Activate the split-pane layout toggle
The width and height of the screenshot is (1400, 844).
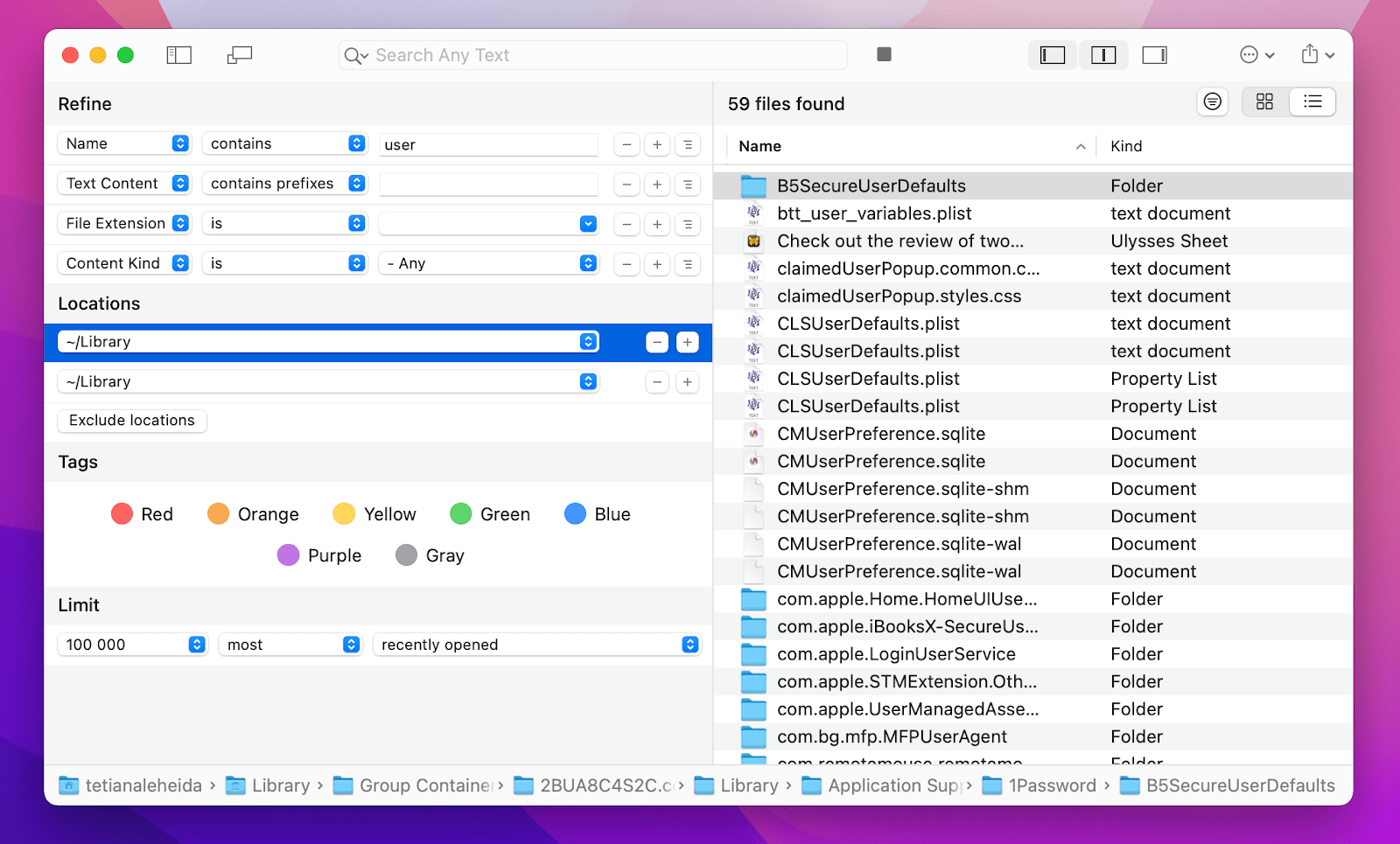point(1103,54)
